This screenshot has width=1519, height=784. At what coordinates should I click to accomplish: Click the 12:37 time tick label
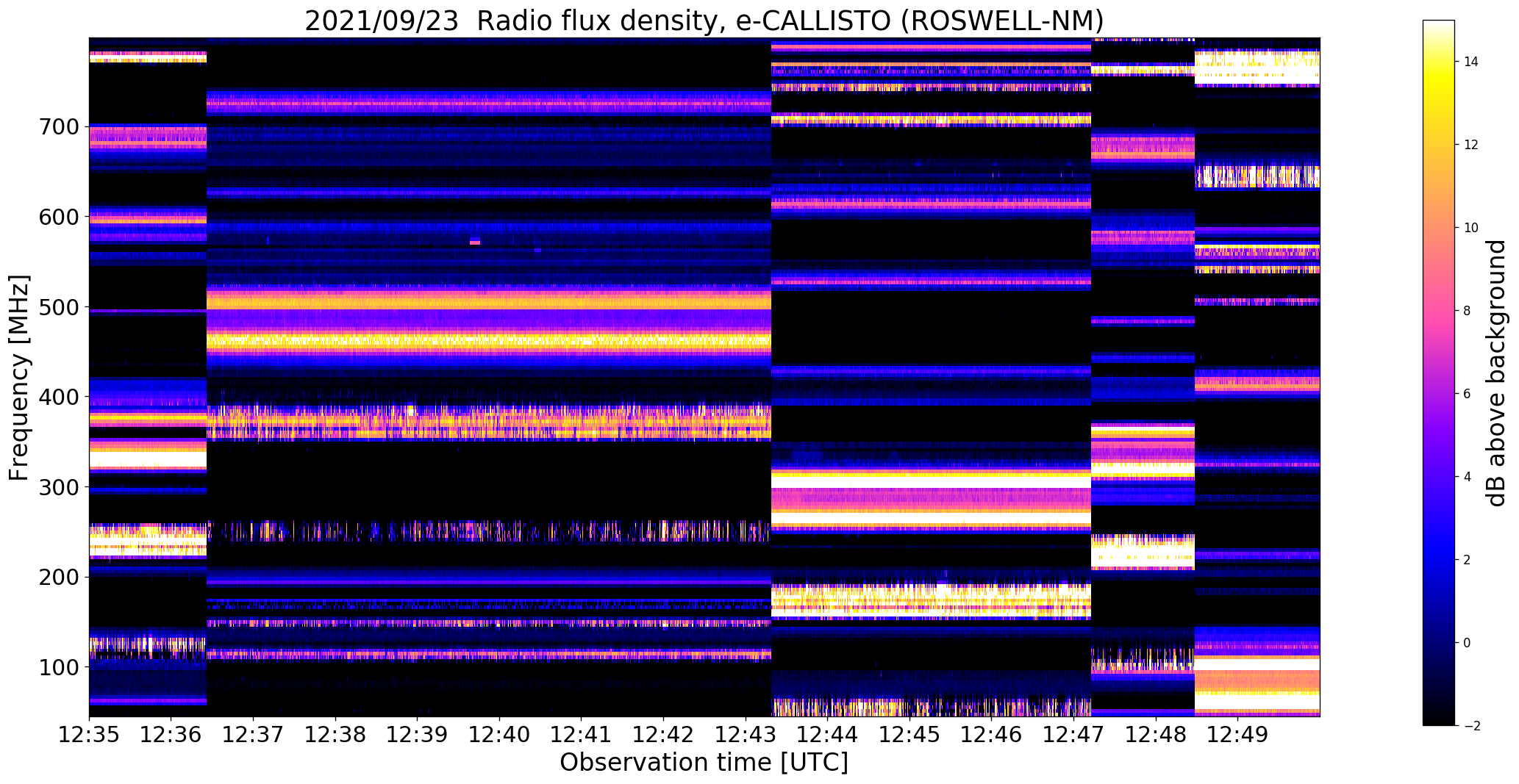pos(253,734)
